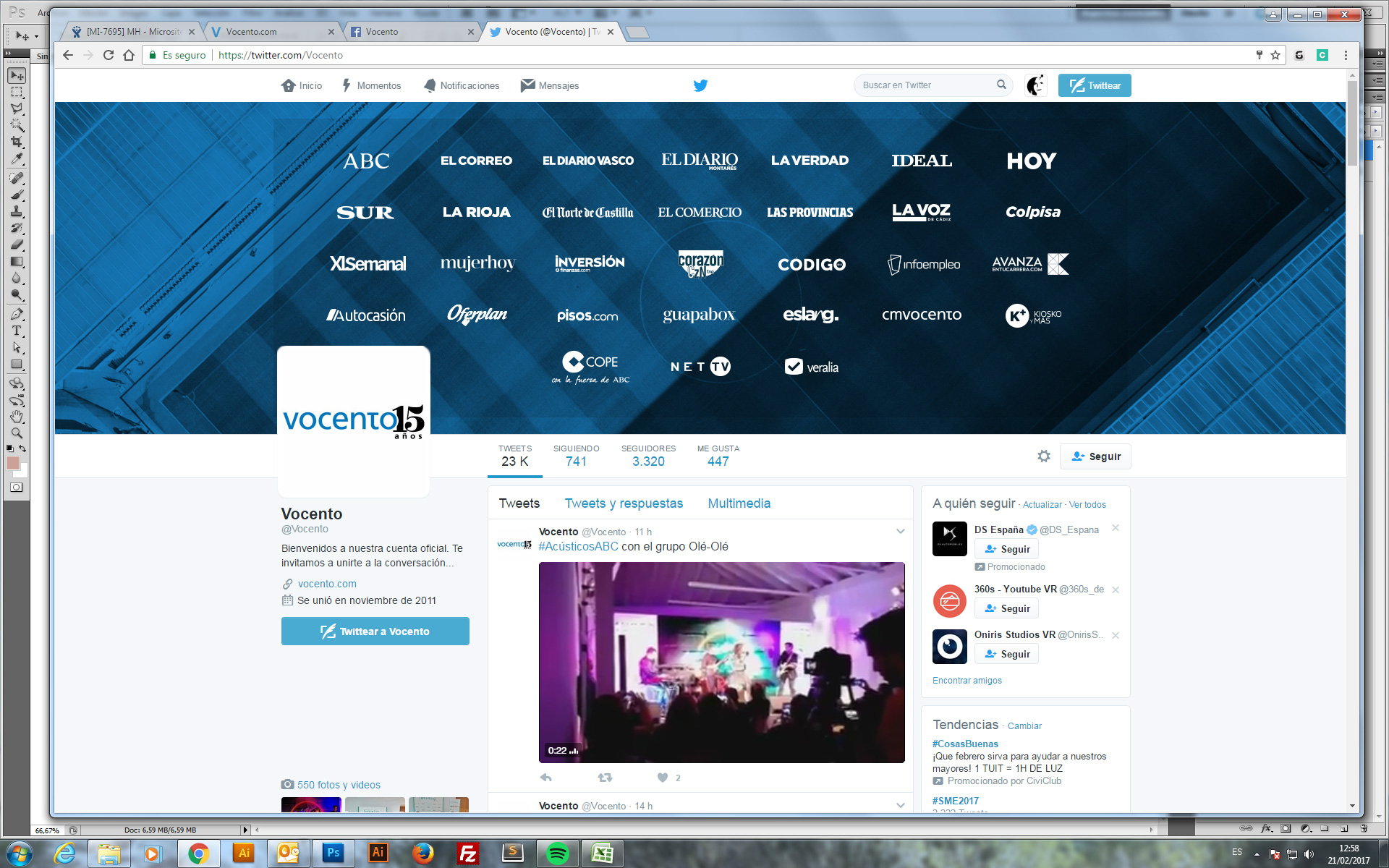Select the Hand tool in Photoshop
The height and width of the screenshot is (868, 1389).
point(17,417)
